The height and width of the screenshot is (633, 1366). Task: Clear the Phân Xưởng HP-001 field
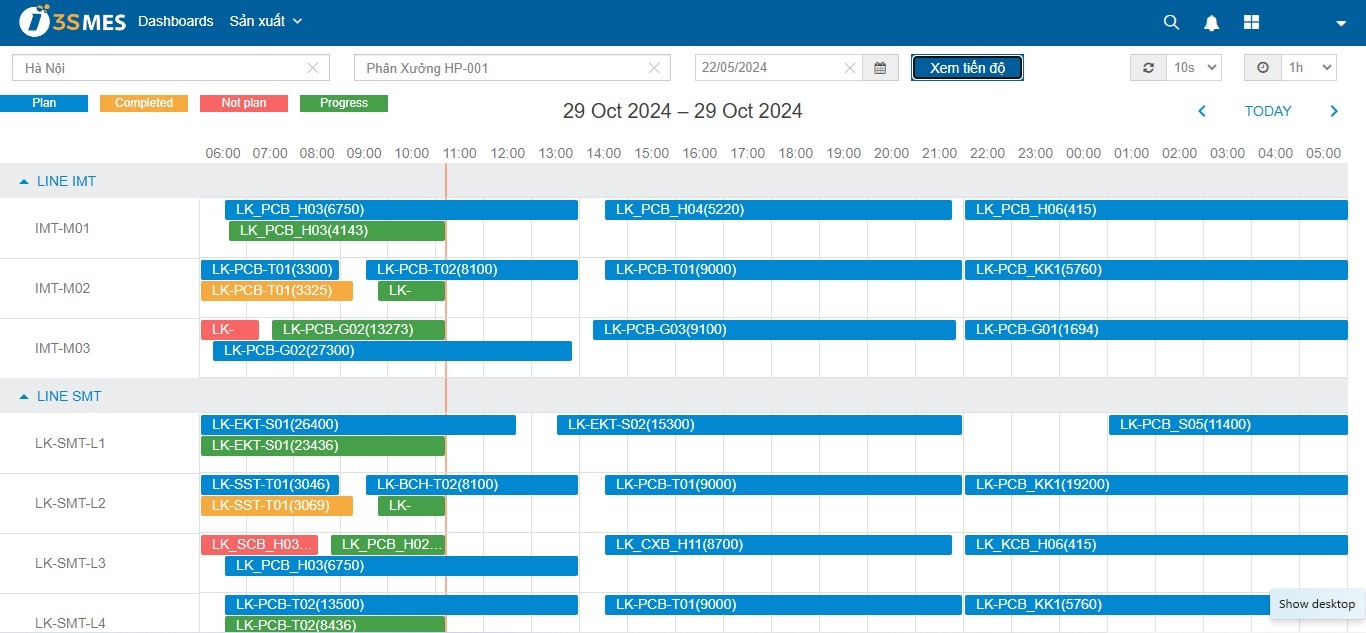tap(654, 68)
